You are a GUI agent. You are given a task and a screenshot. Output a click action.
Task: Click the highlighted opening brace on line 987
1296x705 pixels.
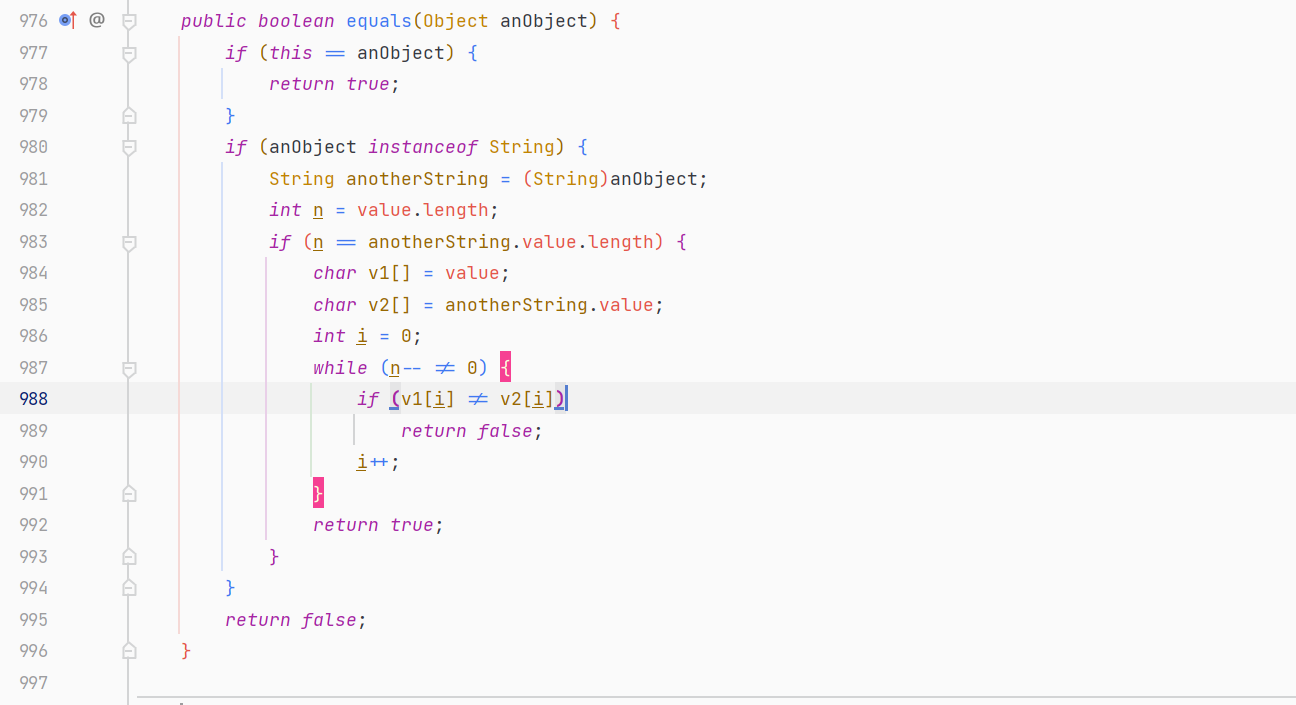(x=505, y=368)
